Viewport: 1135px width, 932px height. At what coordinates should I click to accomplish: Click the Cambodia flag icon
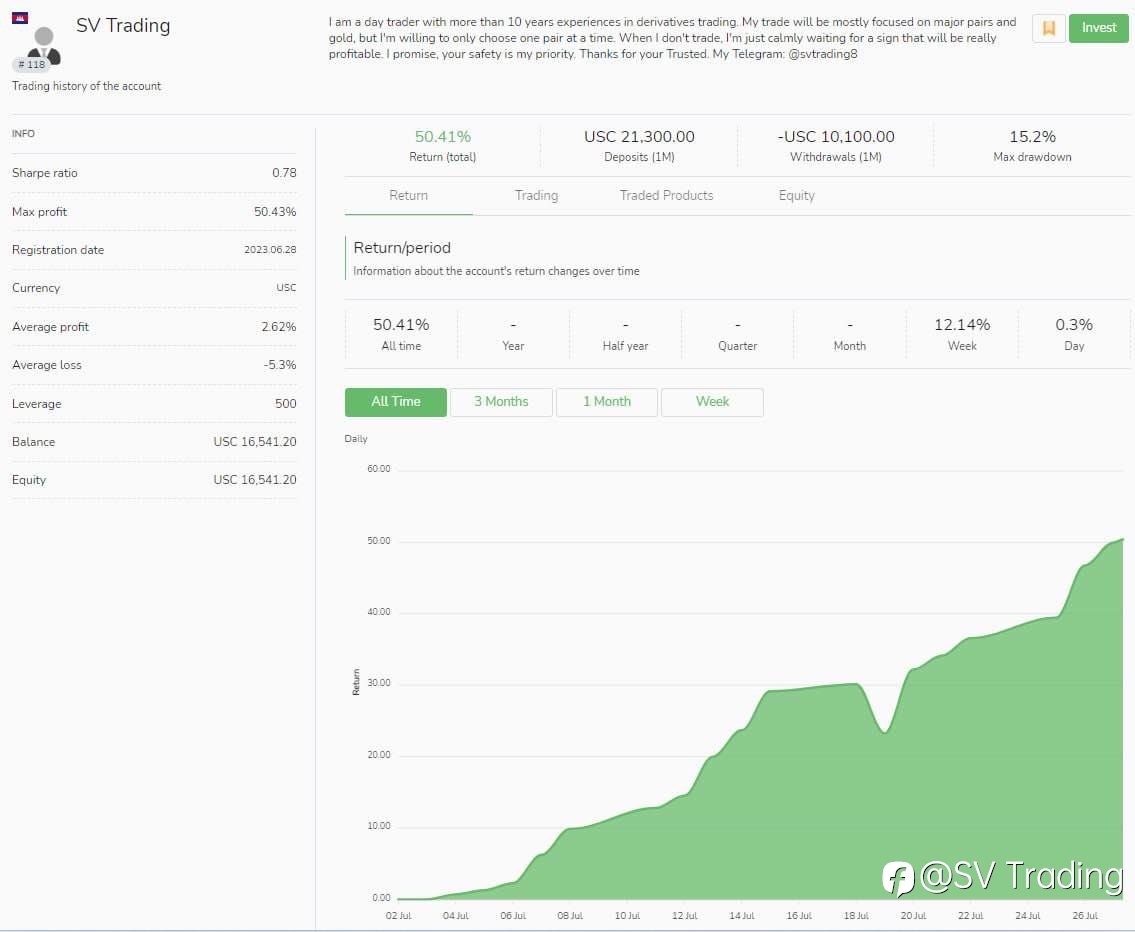20,18
